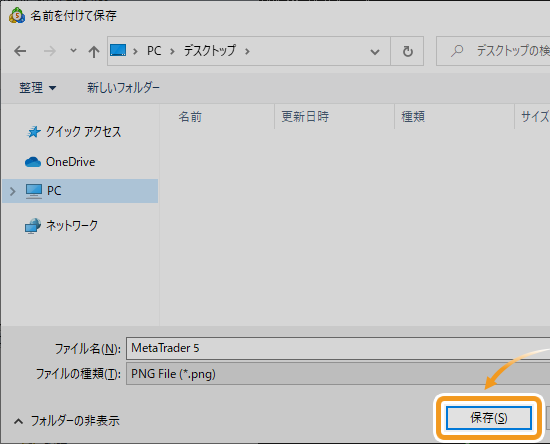550x444 pixels.
Task: Click the MetaTrader icon in title bar
Action: click(x=17, y=16)
